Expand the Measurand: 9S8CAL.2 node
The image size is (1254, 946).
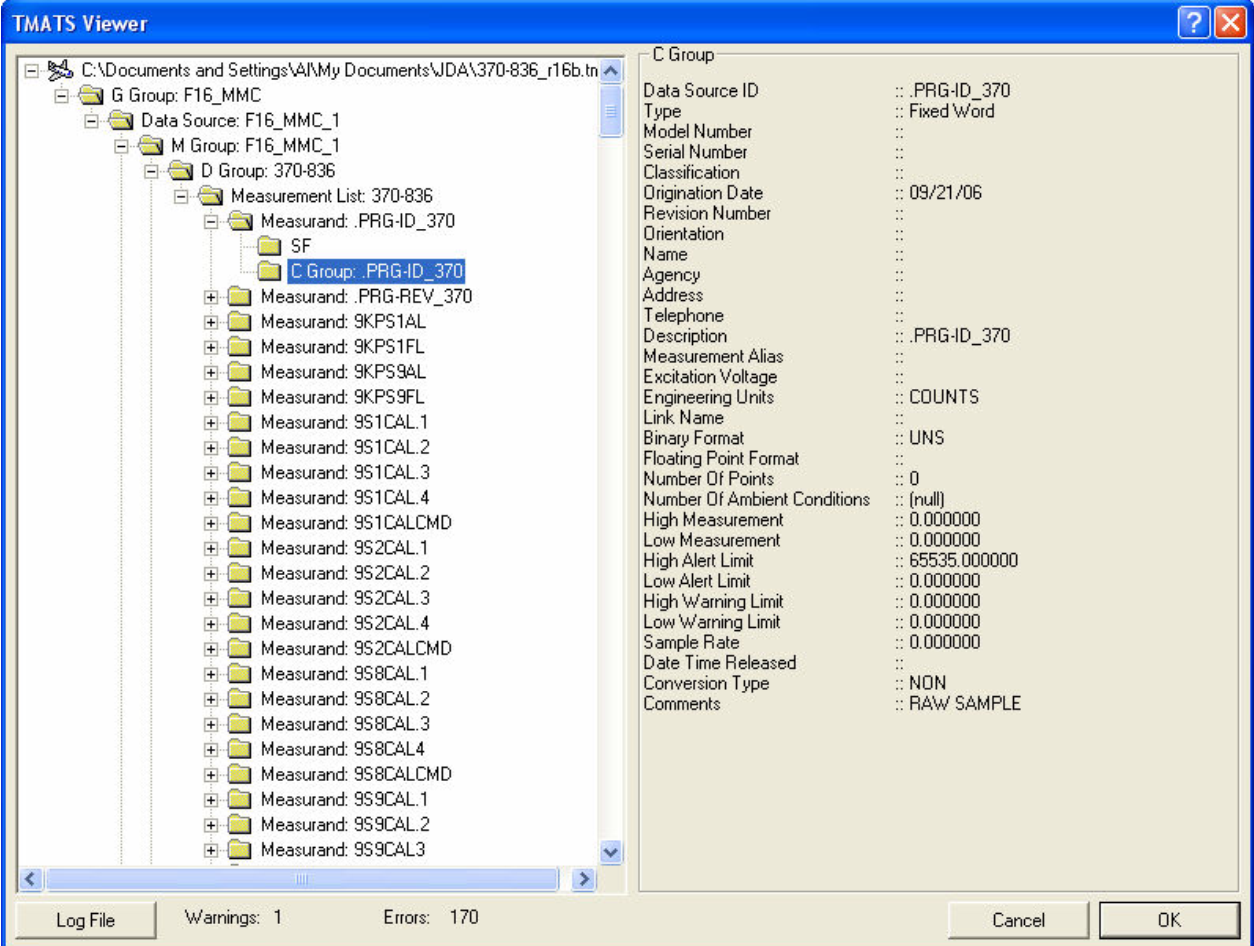pos(211,698)
